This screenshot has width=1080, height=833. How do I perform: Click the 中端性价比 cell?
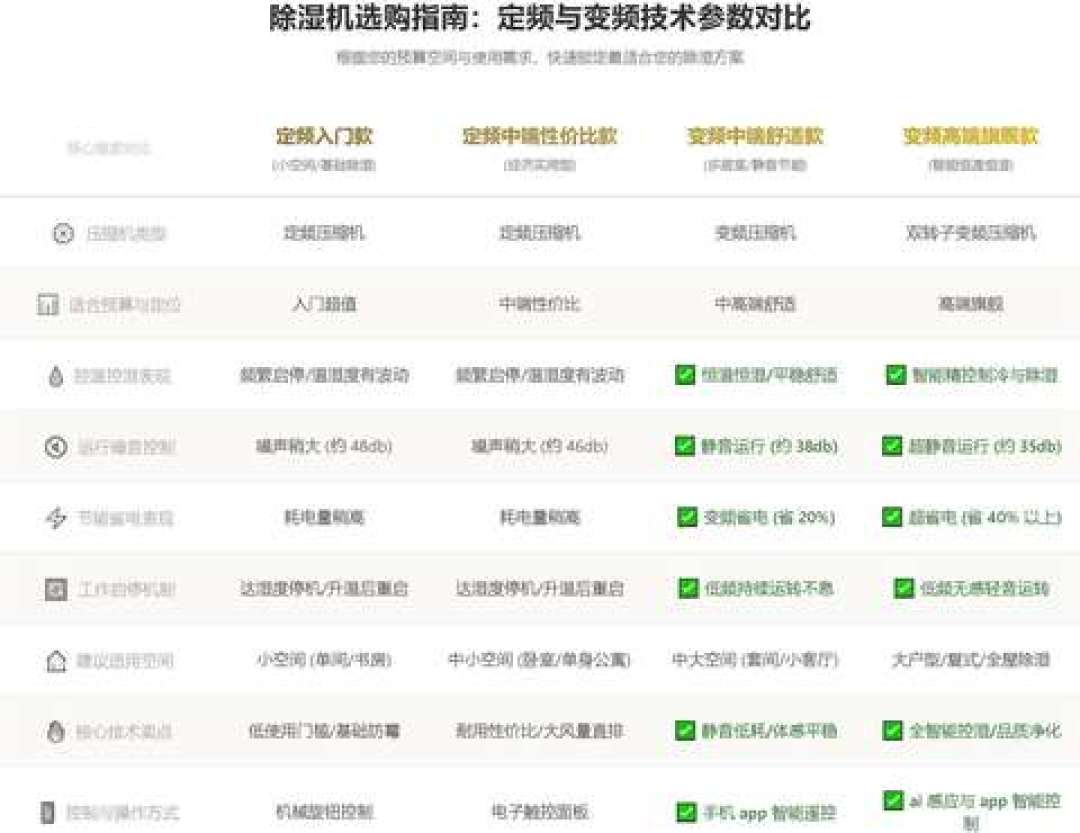click(x=539, y=304)
